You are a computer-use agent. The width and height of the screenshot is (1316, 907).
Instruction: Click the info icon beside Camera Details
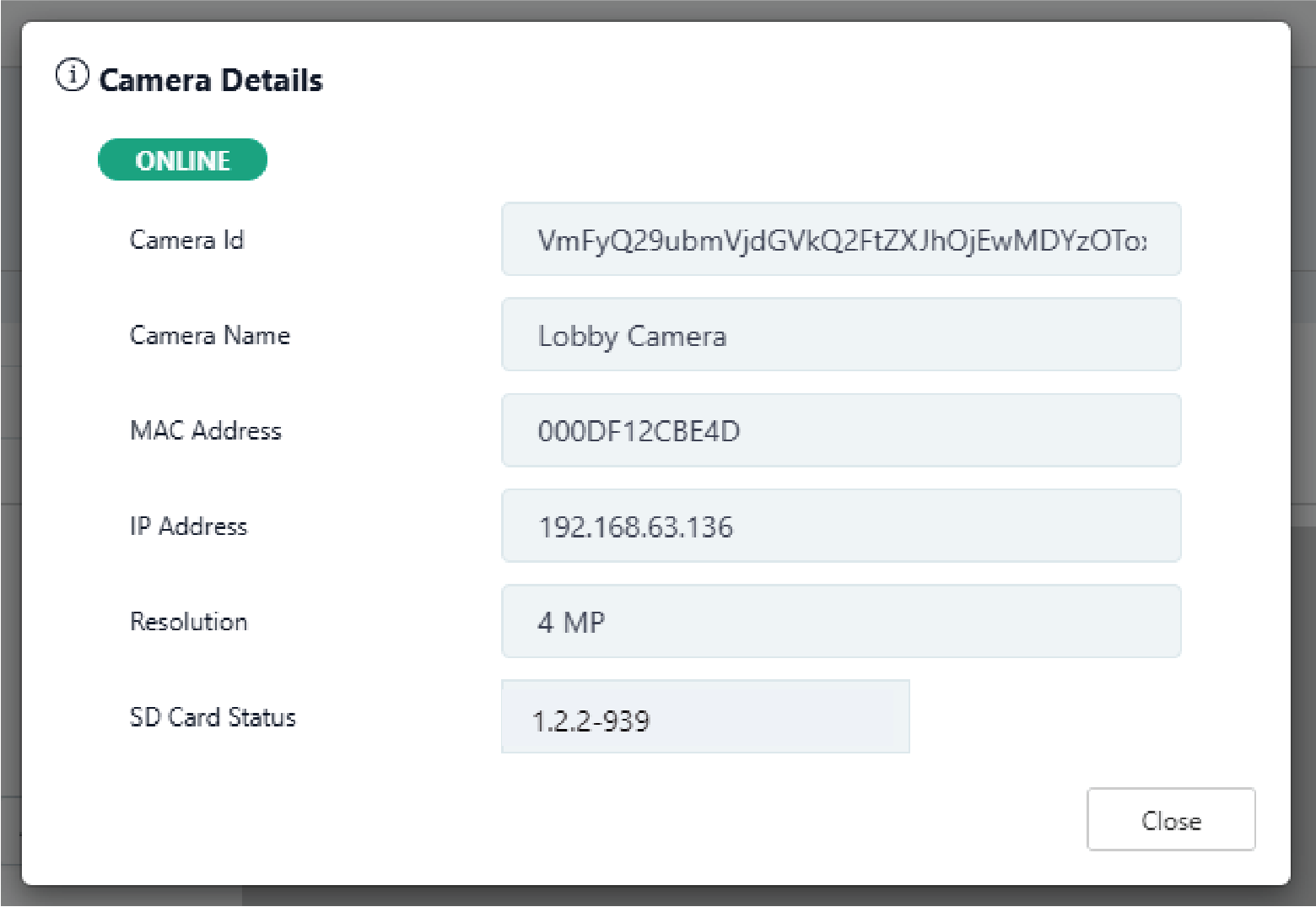tap(72, 76)
